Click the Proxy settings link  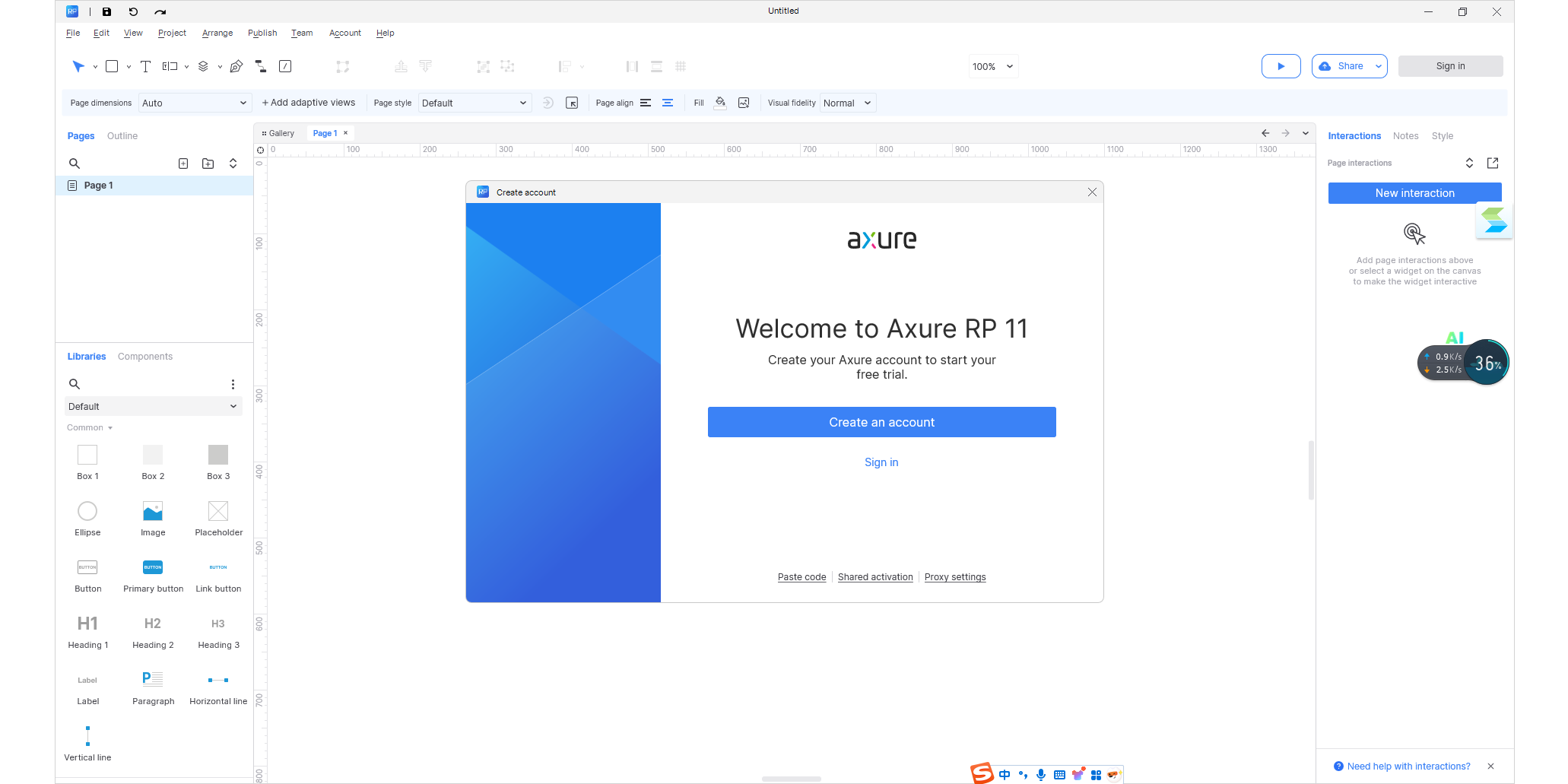coord(955,577)
